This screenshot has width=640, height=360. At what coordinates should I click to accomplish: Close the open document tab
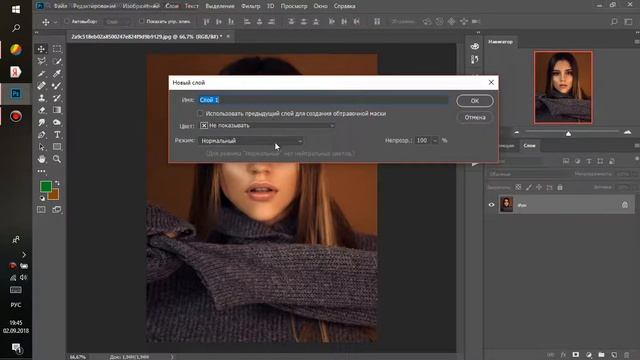228,36
